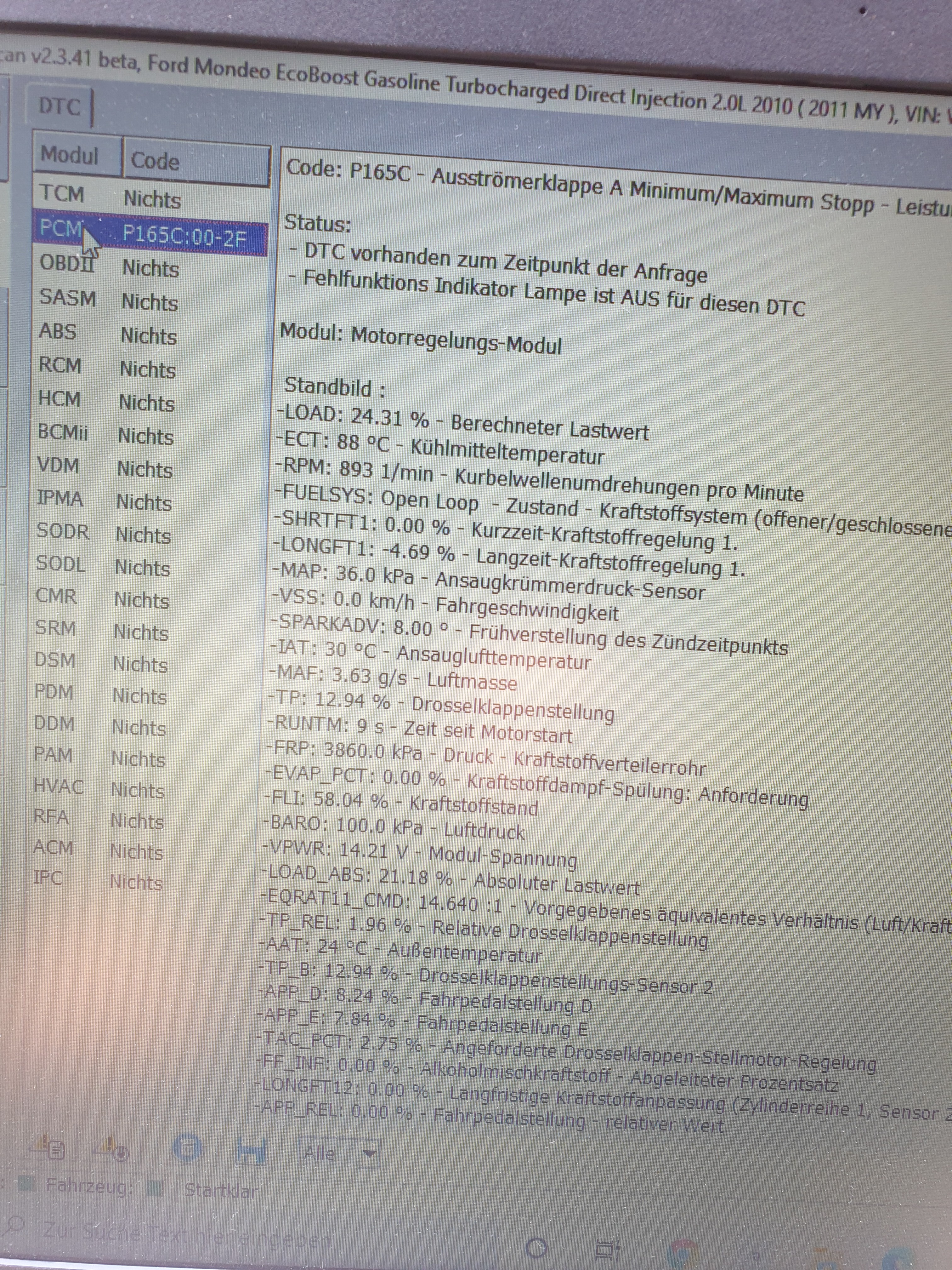Select the ABS module row
The image size is (952, 1270).
[107, 334]
